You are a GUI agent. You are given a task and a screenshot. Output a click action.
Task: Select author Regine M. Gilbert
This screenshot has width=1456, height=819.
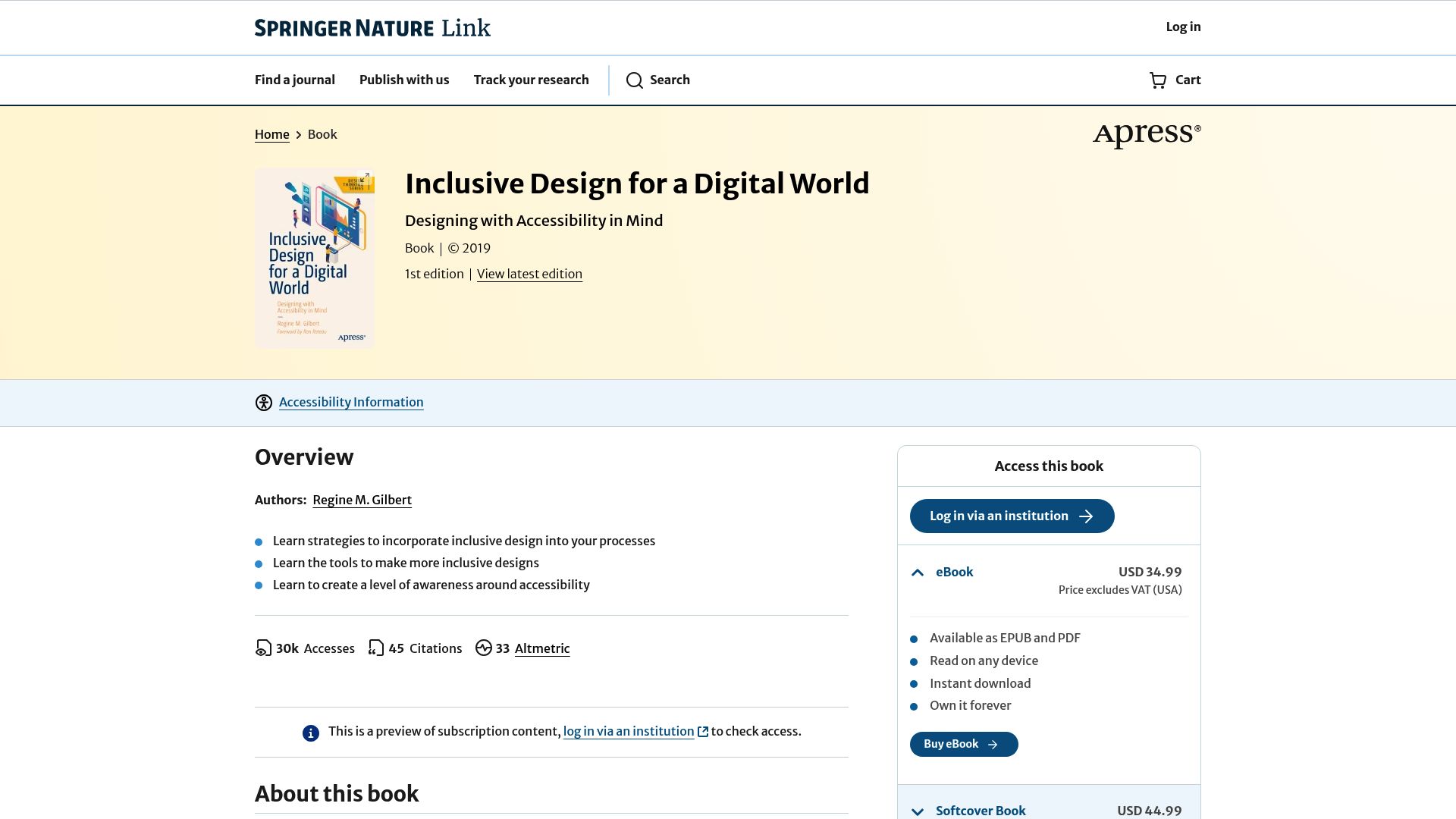click(362, 500)
